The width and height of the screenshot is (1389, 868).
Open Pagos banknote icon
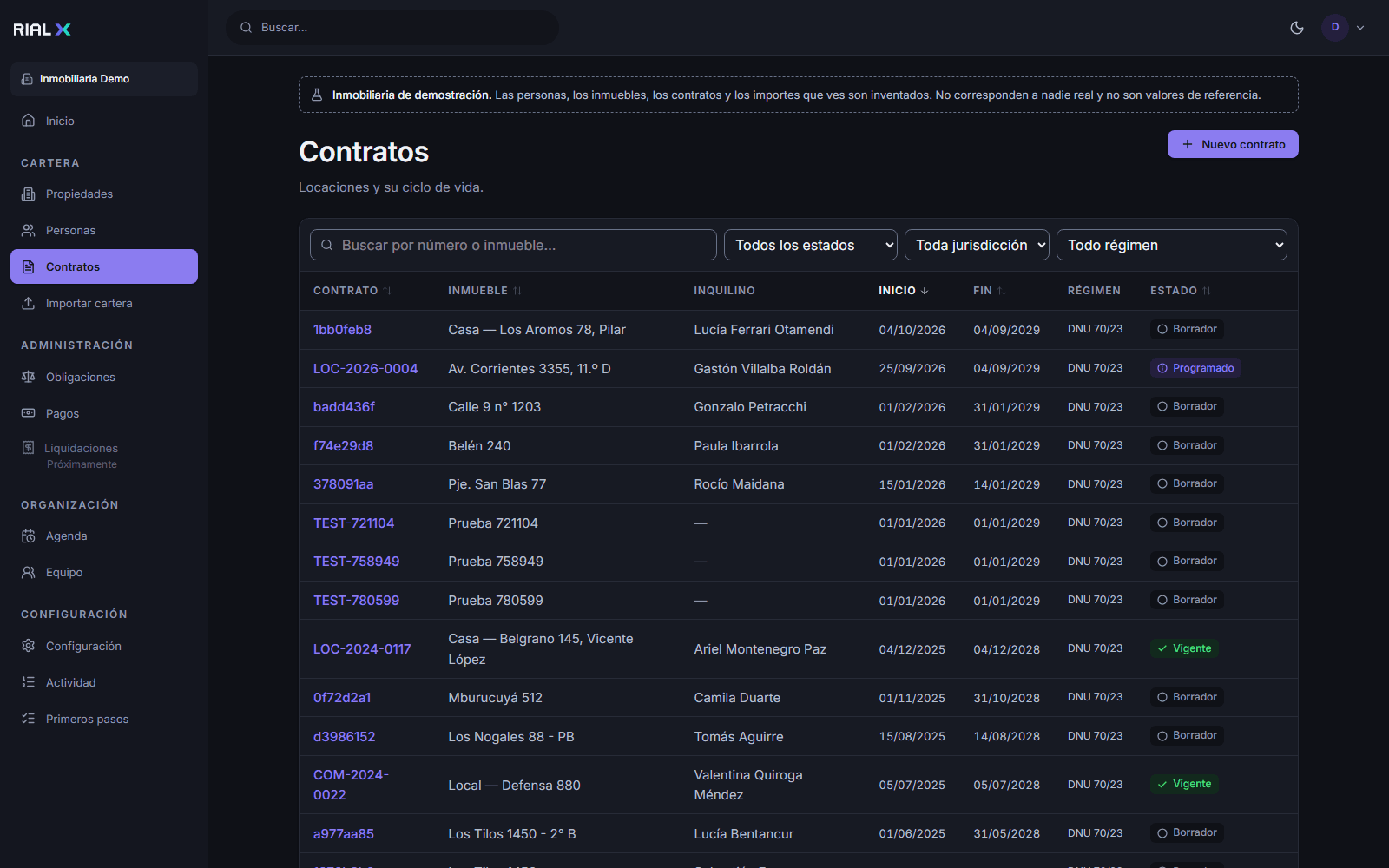click(29, 413)
